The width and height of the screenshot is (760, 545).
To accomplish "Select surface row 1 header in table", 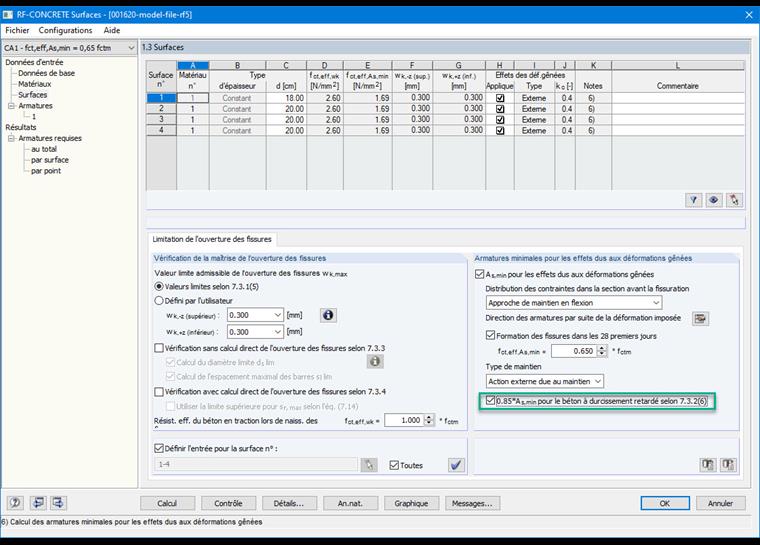I will point(161,97).
